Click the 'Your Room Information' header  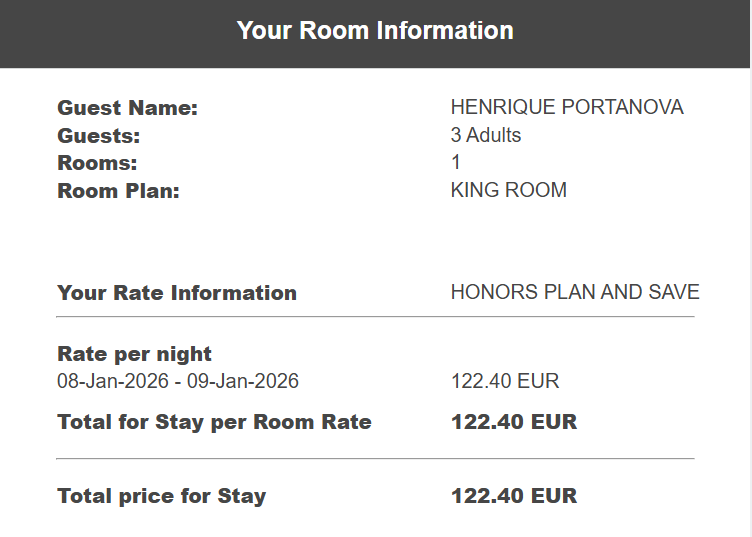coord(375,31)
